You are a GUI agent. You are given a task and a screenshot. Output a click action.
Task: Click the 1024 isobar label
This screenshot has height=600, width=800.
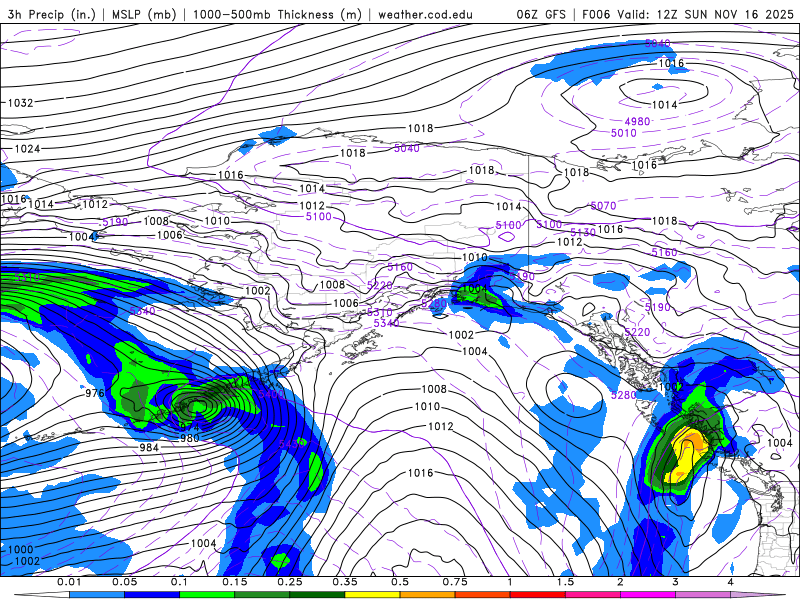pyautogui.click(x=27, y=148)
